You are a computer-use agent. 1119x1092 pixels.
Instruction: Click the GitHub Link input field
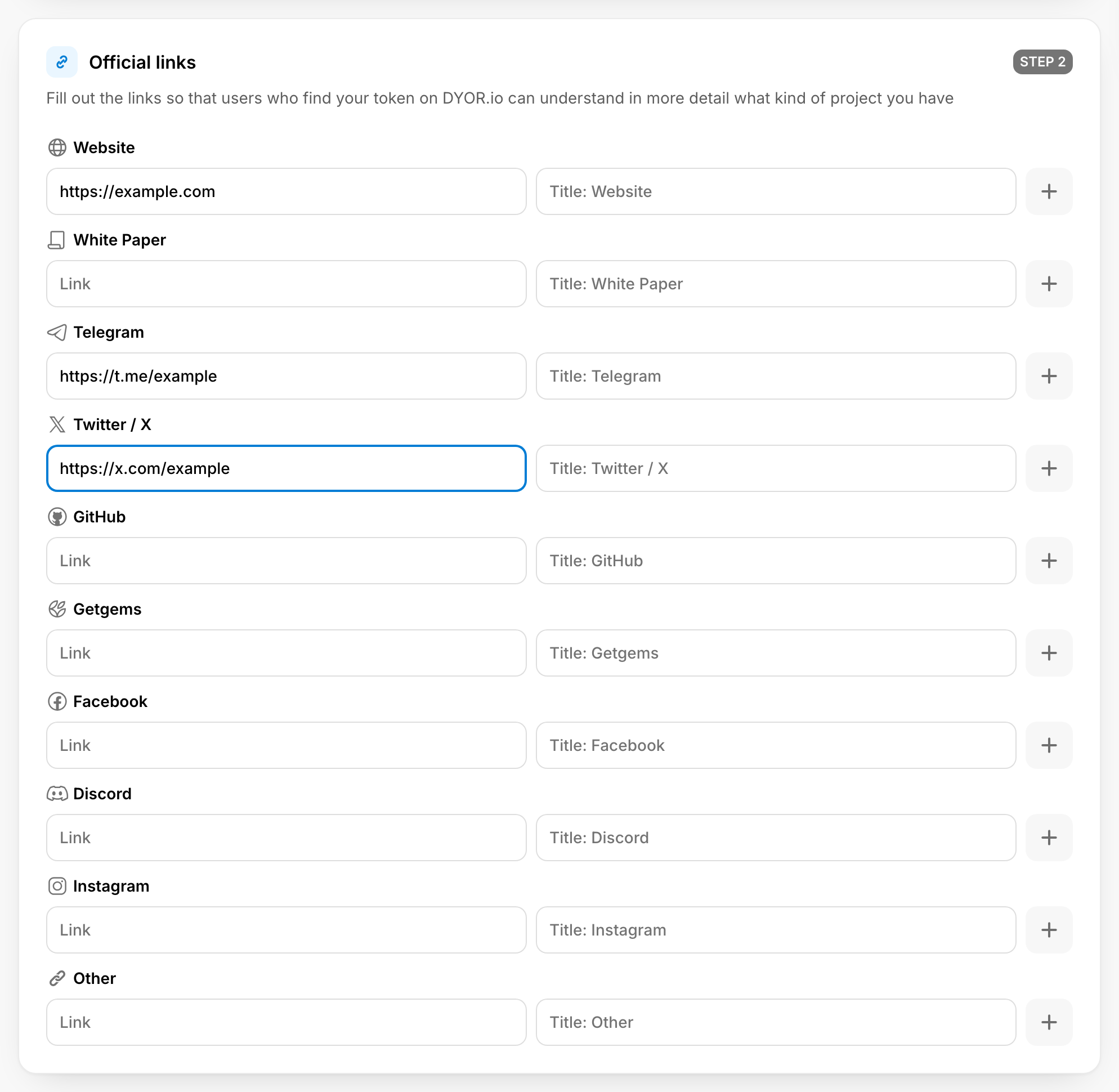click(x=286, y=561)
